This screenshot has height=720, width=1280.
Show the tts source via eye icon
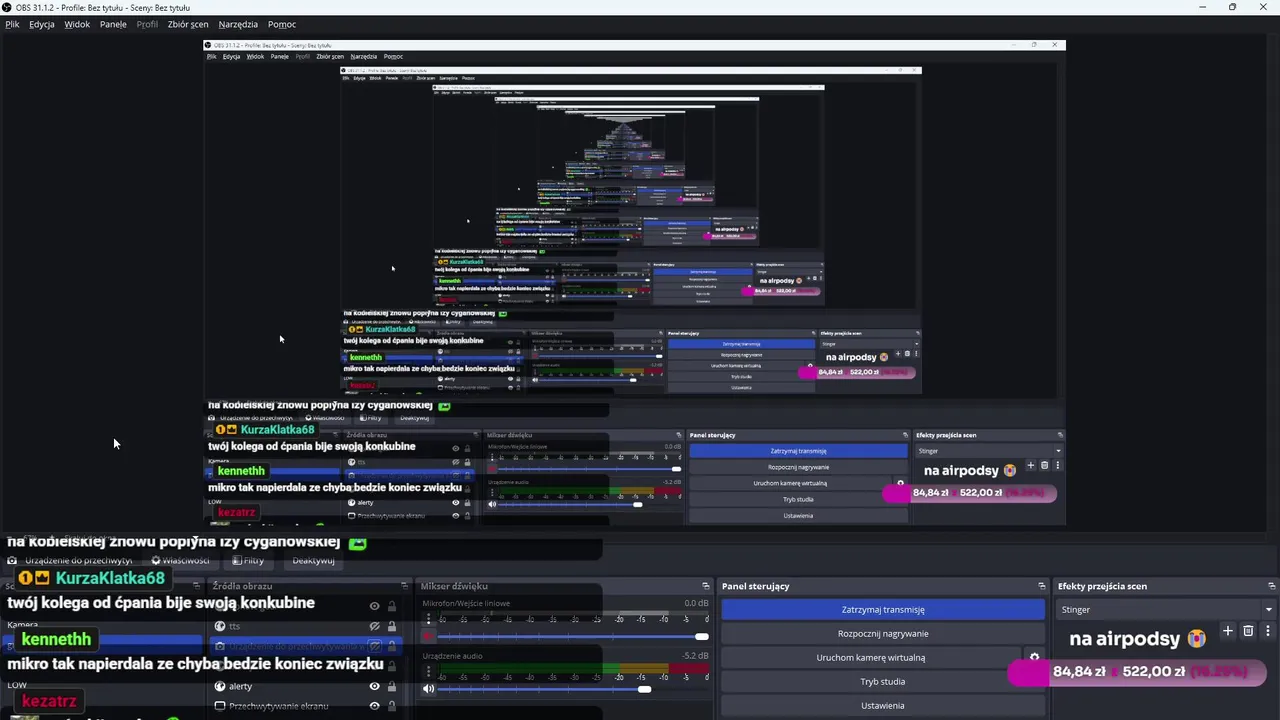point(375,626)
